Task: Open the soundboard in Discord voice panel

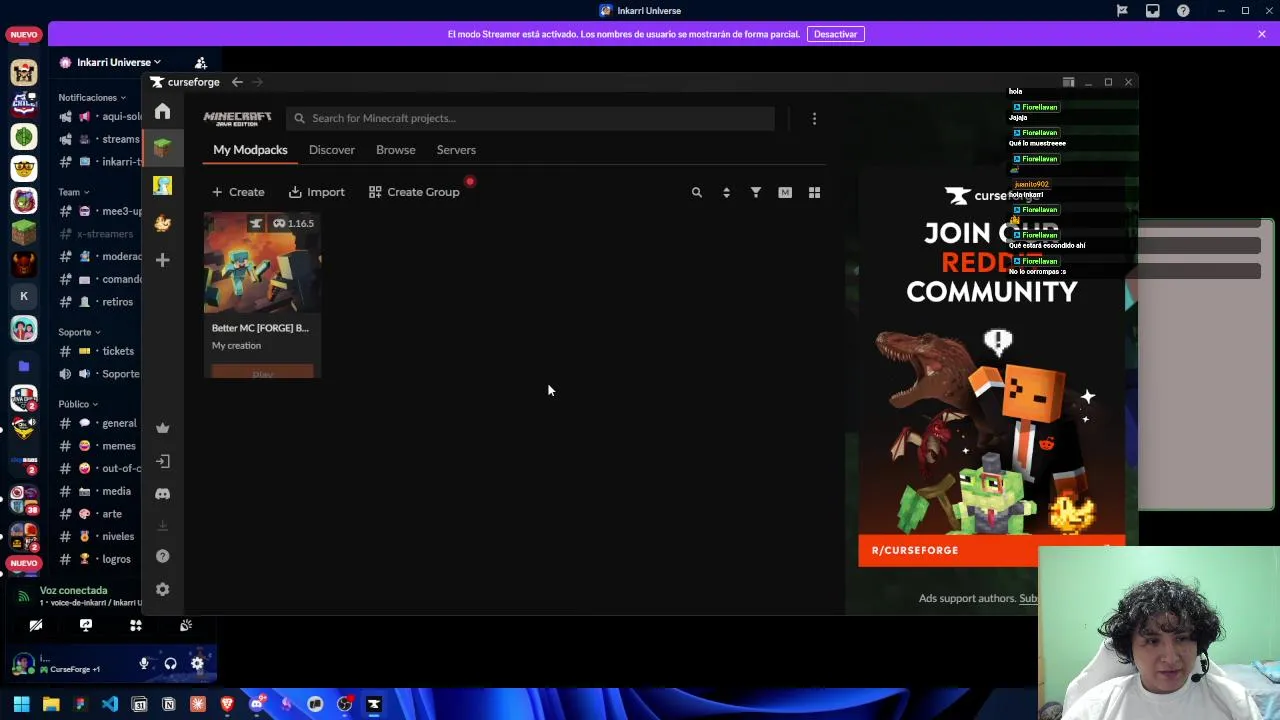Action: (186, 625)
